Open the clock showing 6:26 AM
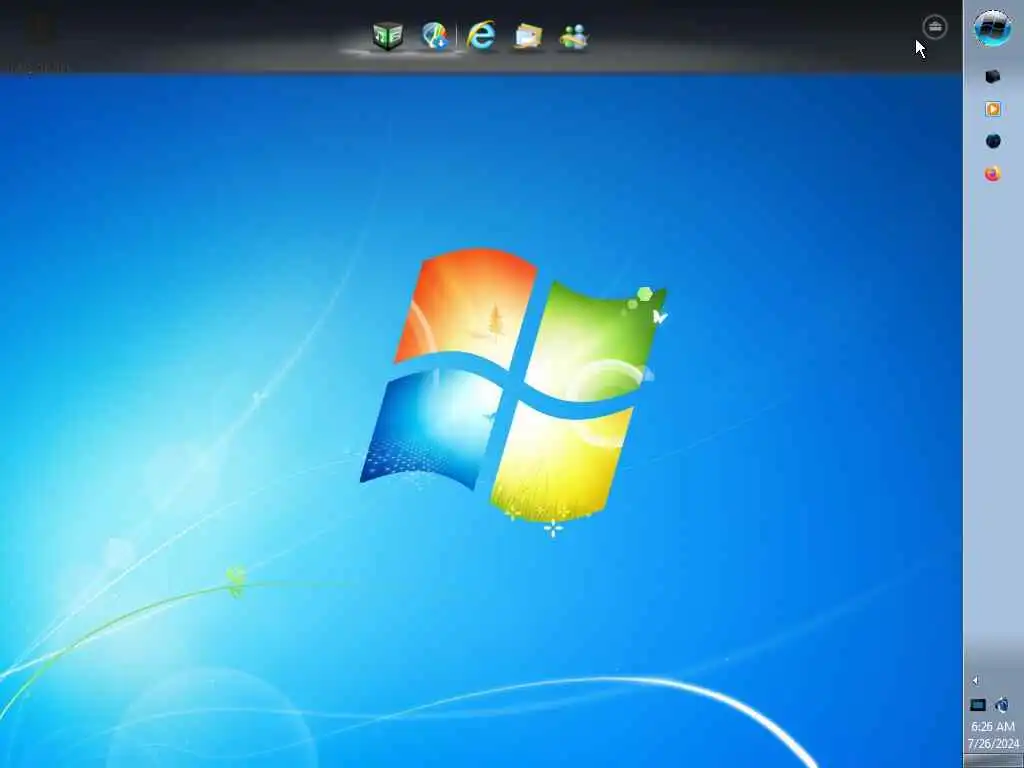 (993, 726)
